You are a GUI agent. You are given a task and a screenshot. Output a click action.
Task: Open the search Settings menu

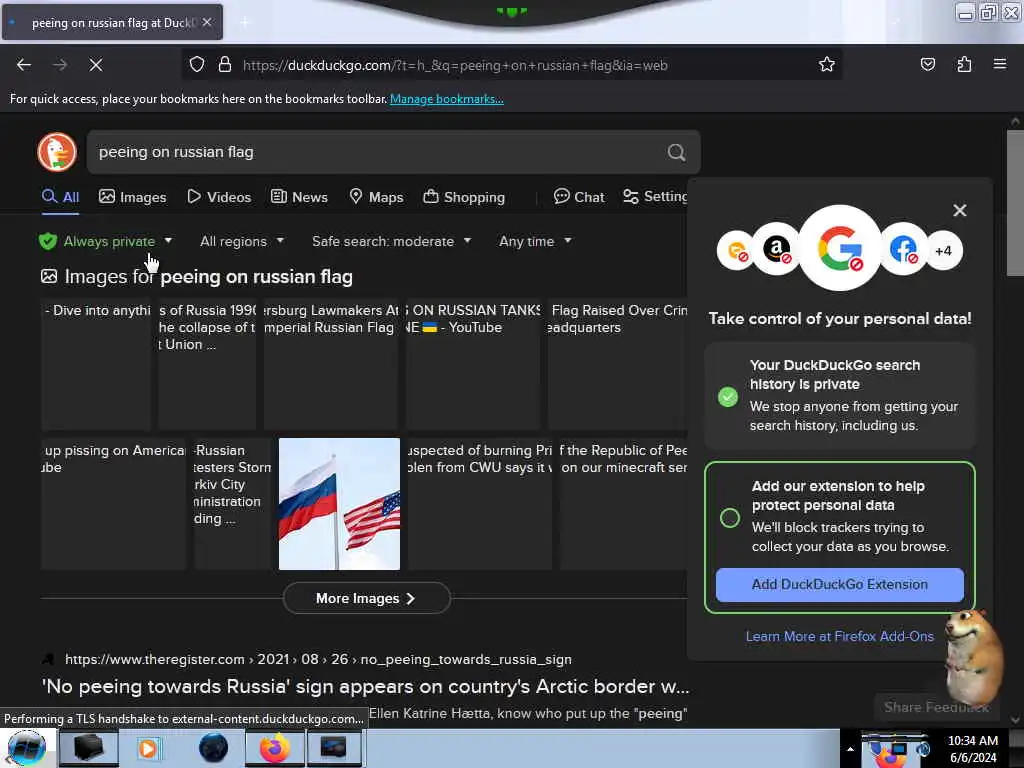(x=654, y=197)
